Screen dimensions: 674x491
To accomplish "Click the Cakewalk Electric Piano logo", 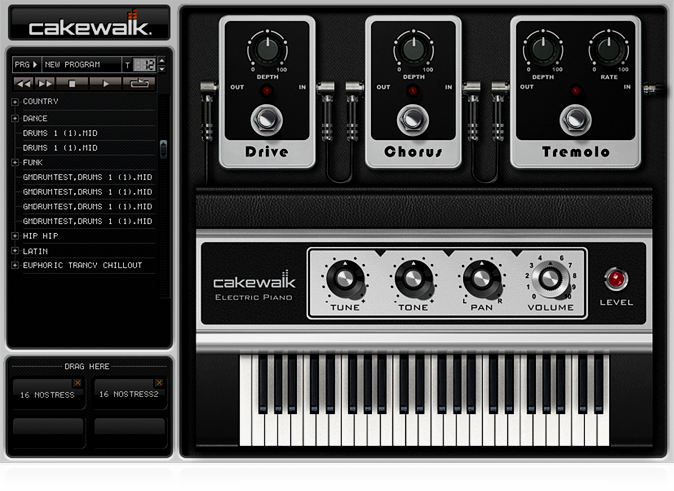I will (254, 286).
